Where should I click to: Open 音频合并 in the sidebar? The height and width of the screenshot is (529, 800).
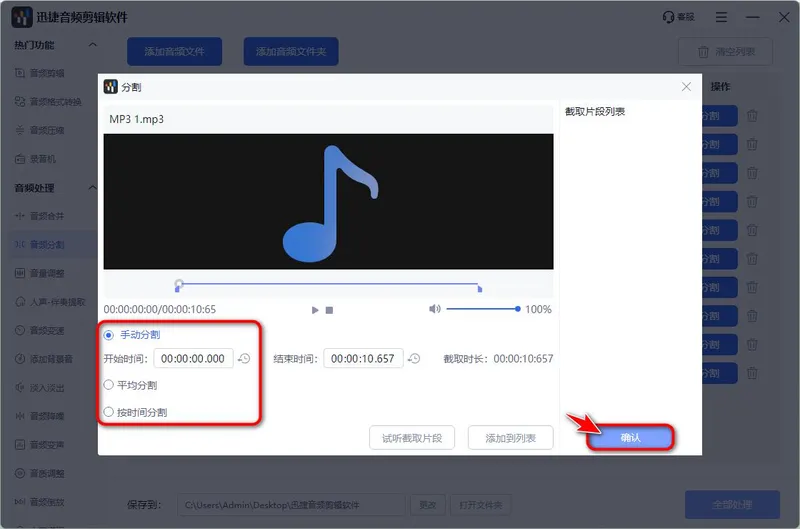[x=40, y=216]
